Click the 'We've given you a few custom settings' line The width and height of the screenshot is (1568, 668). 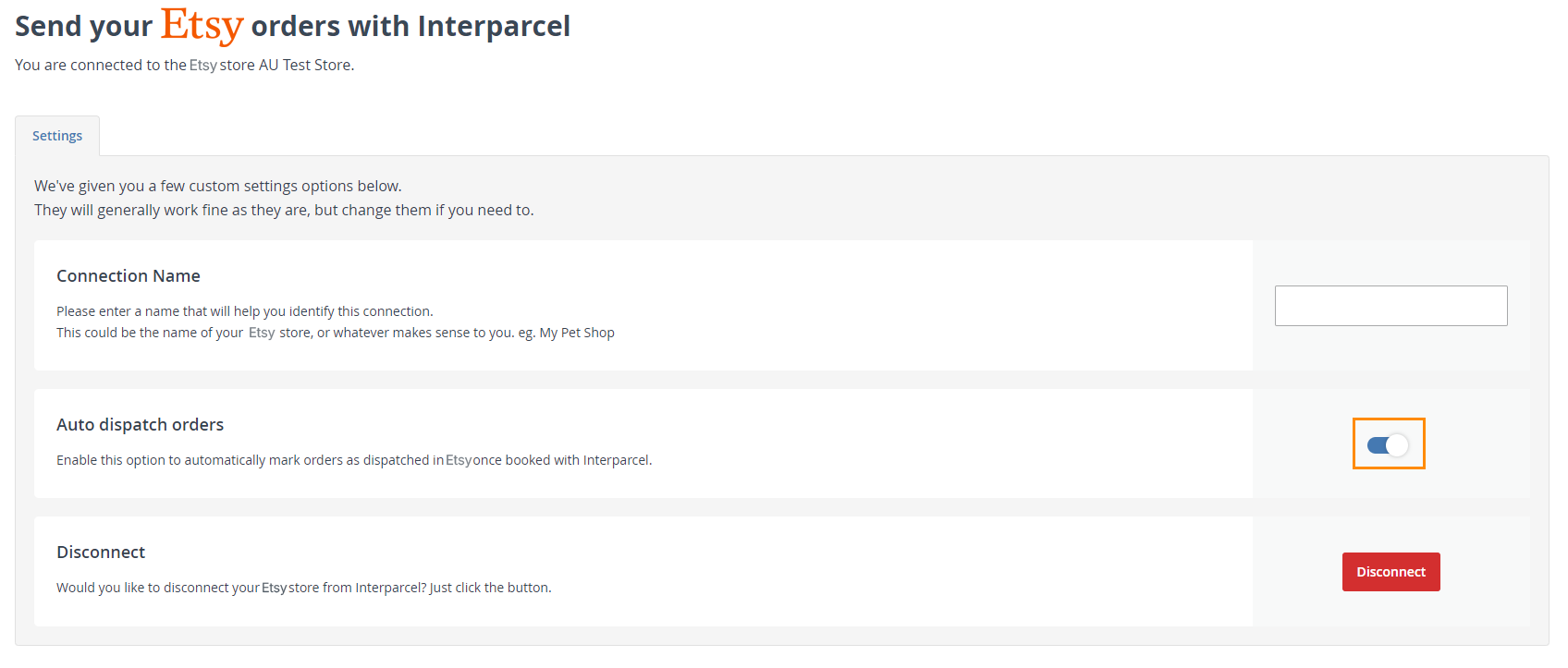(x=218, y=186)
